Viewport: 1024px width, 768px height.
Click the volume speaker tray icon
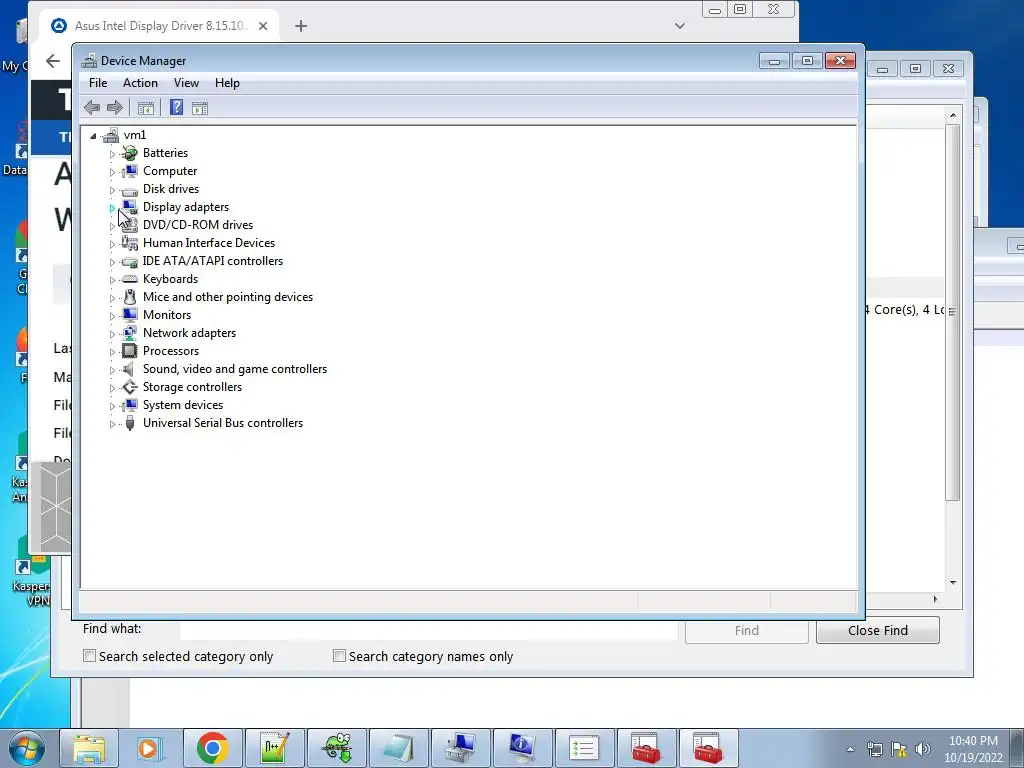point(922,749)
